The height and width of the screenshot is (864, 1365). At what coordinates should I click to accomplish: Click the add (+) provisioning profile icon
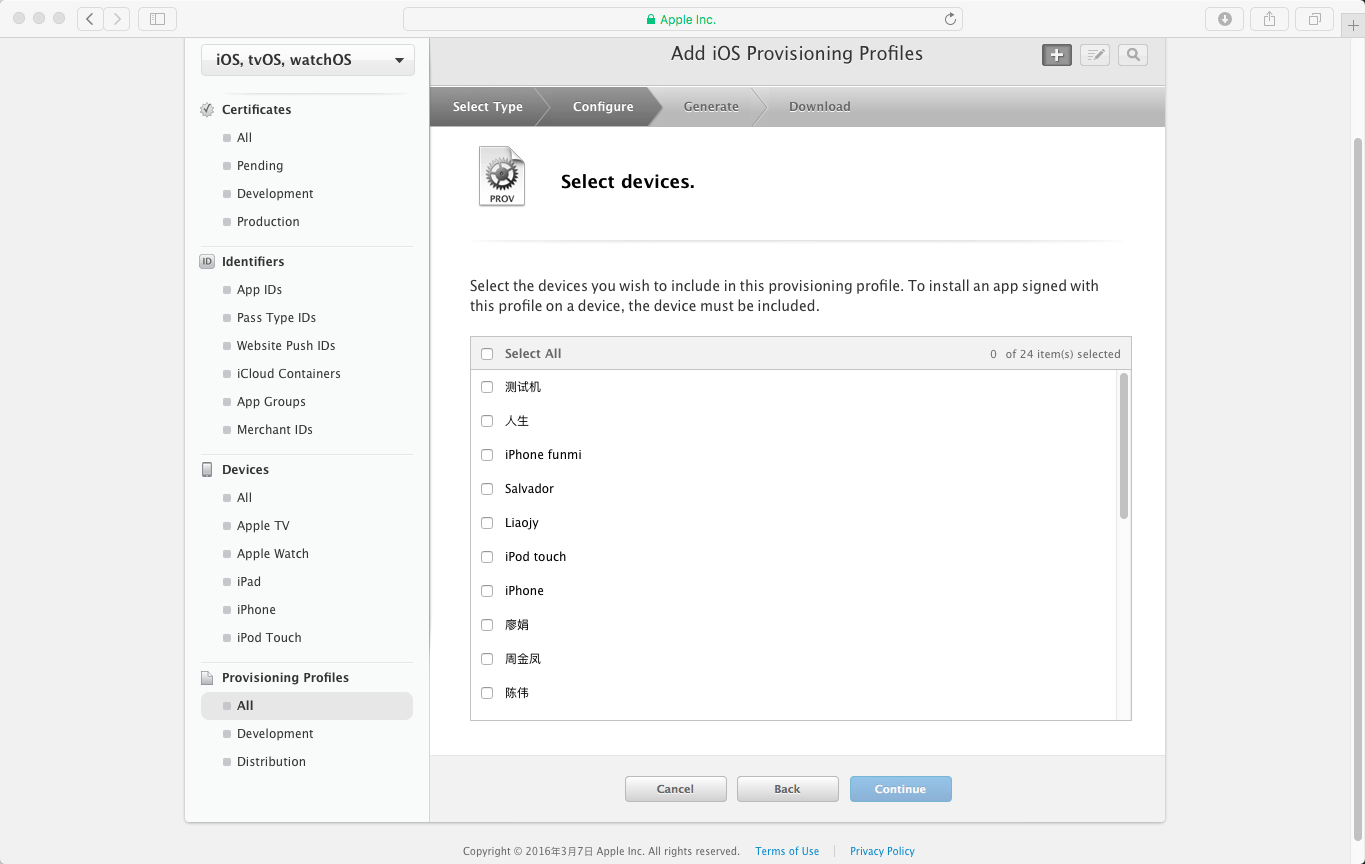pyautogui.click(x=1057, y=55)
